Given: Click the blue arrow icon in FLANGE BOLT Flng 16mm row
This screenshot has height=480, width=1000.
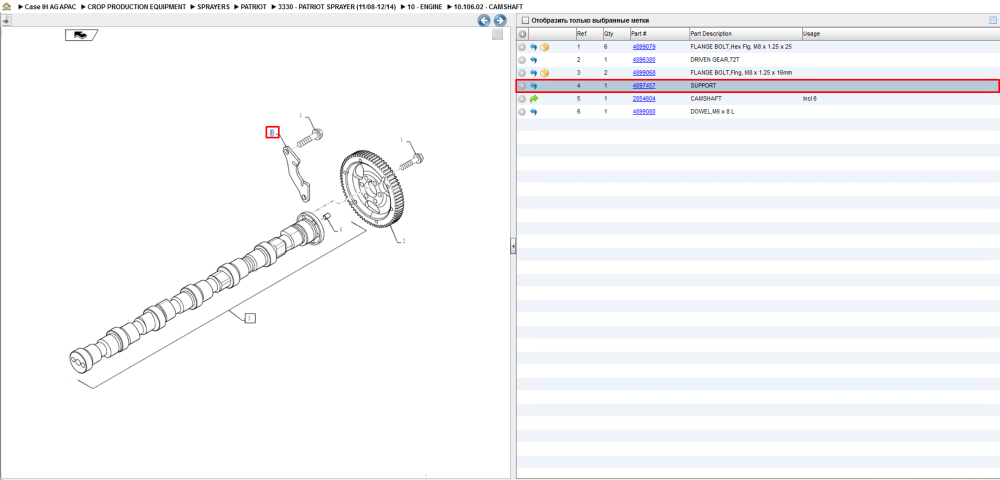Looking at the screenshot, I should [x=534, y=73].
